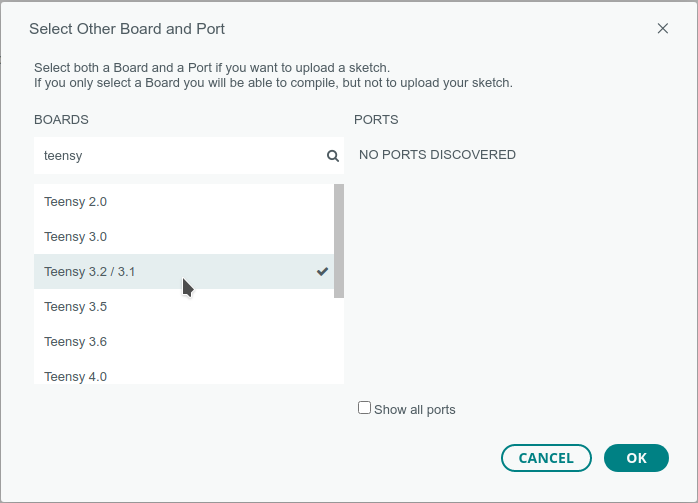Close the Select Other Board dialog

(662, 29)
